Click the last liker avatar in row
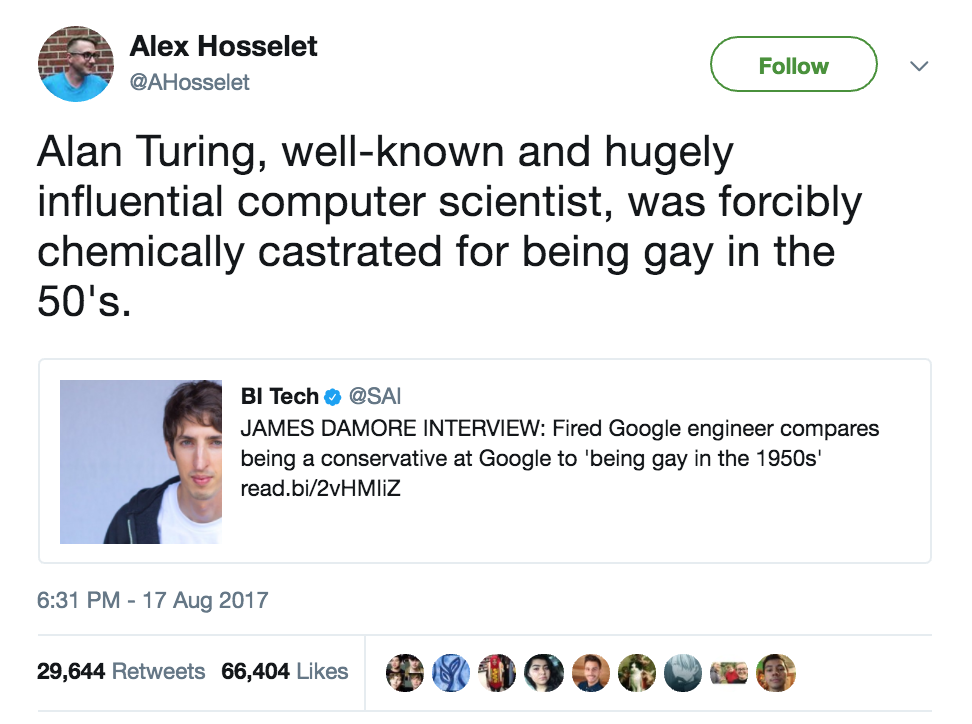 click(776, 672)
